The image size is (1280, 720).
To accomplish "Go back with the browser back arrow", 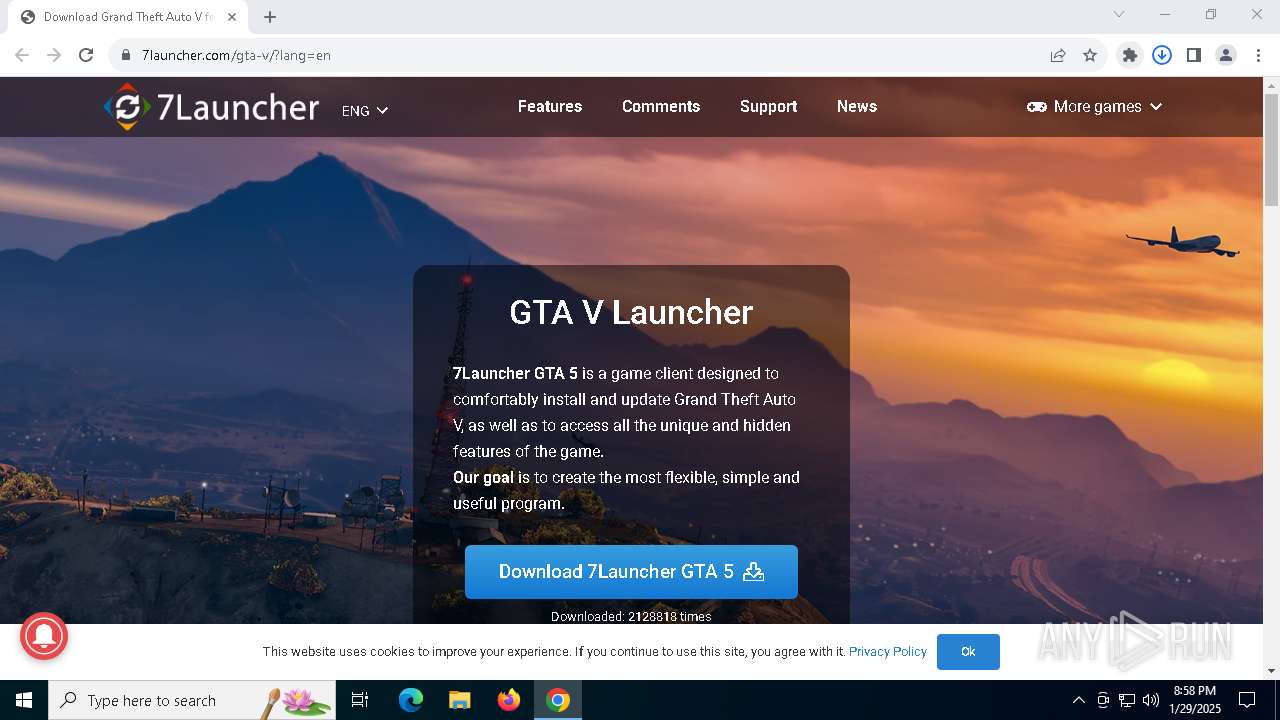I will coord(22,55).
